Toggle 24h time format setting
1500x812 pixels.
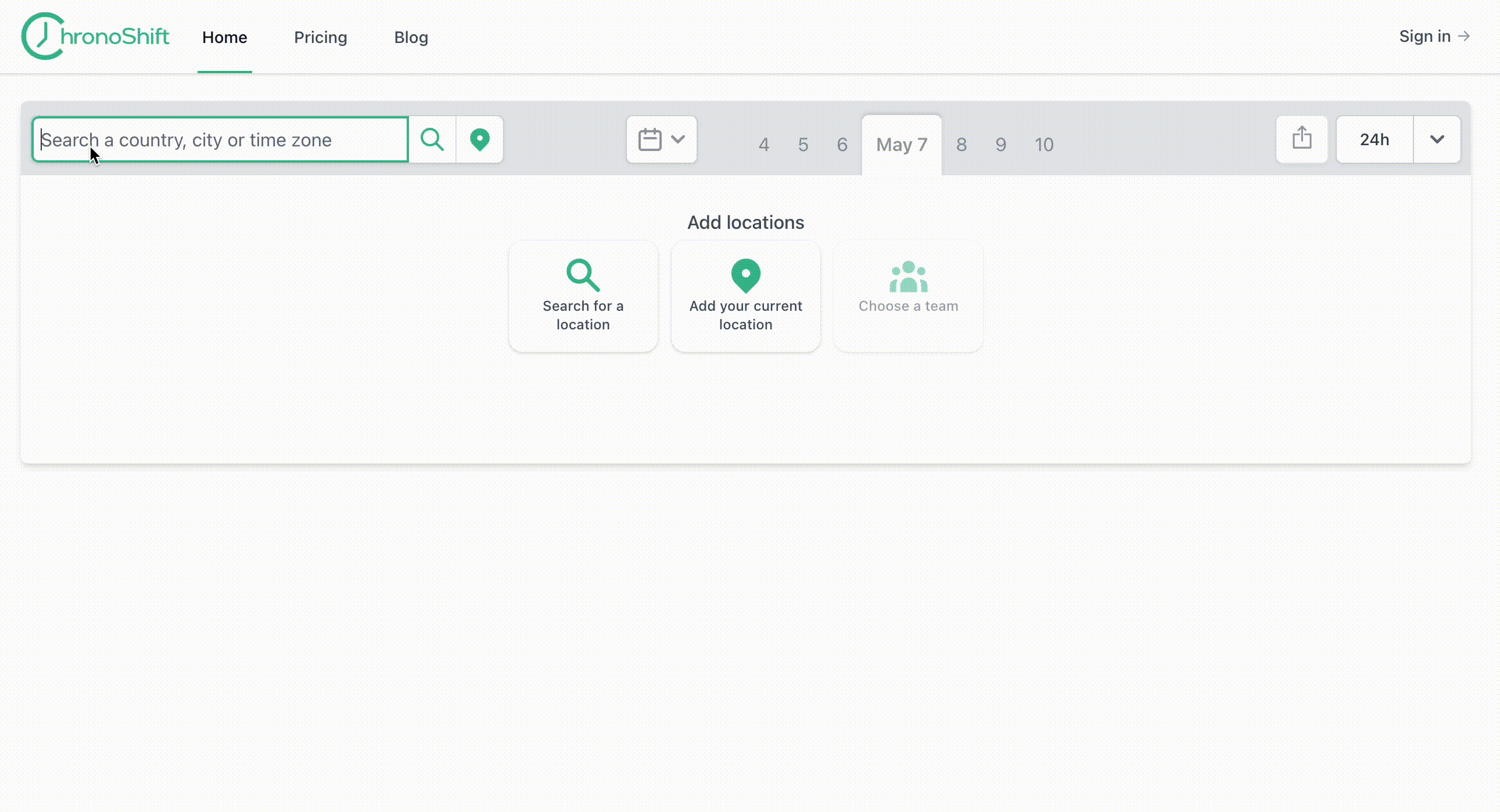1375,139
